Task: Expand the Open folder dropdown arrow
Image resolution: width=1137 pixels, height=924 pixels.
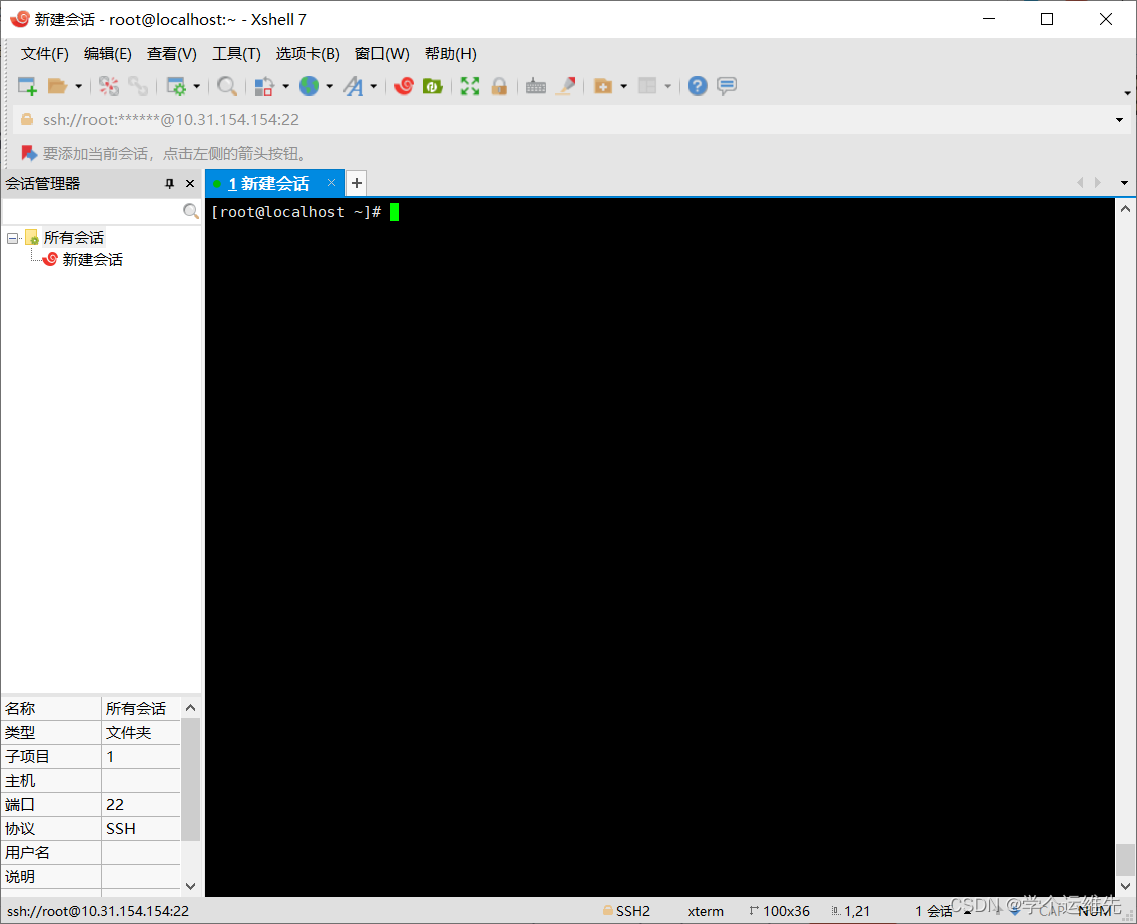Action: click(78, 86)
